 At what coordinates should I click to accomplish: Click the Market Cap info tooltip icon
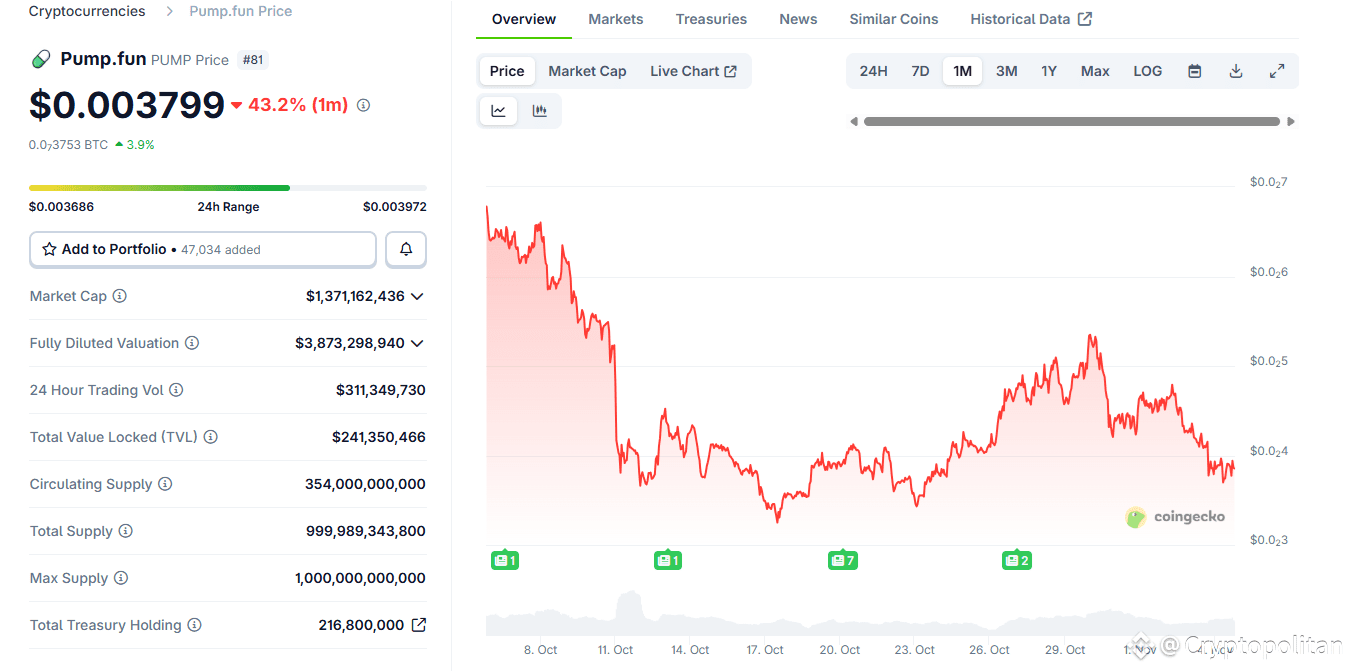[120, 296]
